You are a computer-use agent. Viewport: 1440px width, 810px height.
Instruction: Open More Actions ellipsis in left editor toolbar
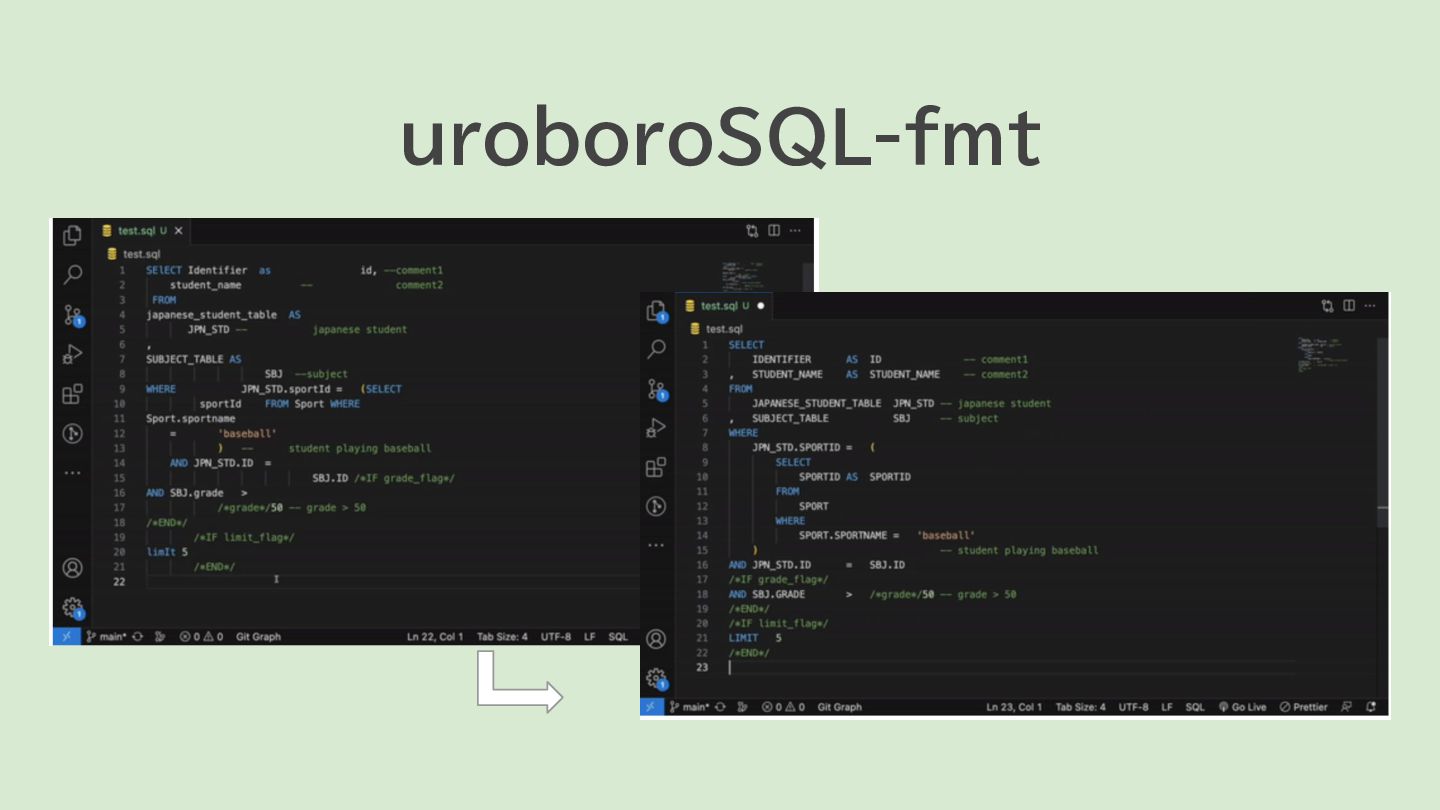click(x=795, y=230)
